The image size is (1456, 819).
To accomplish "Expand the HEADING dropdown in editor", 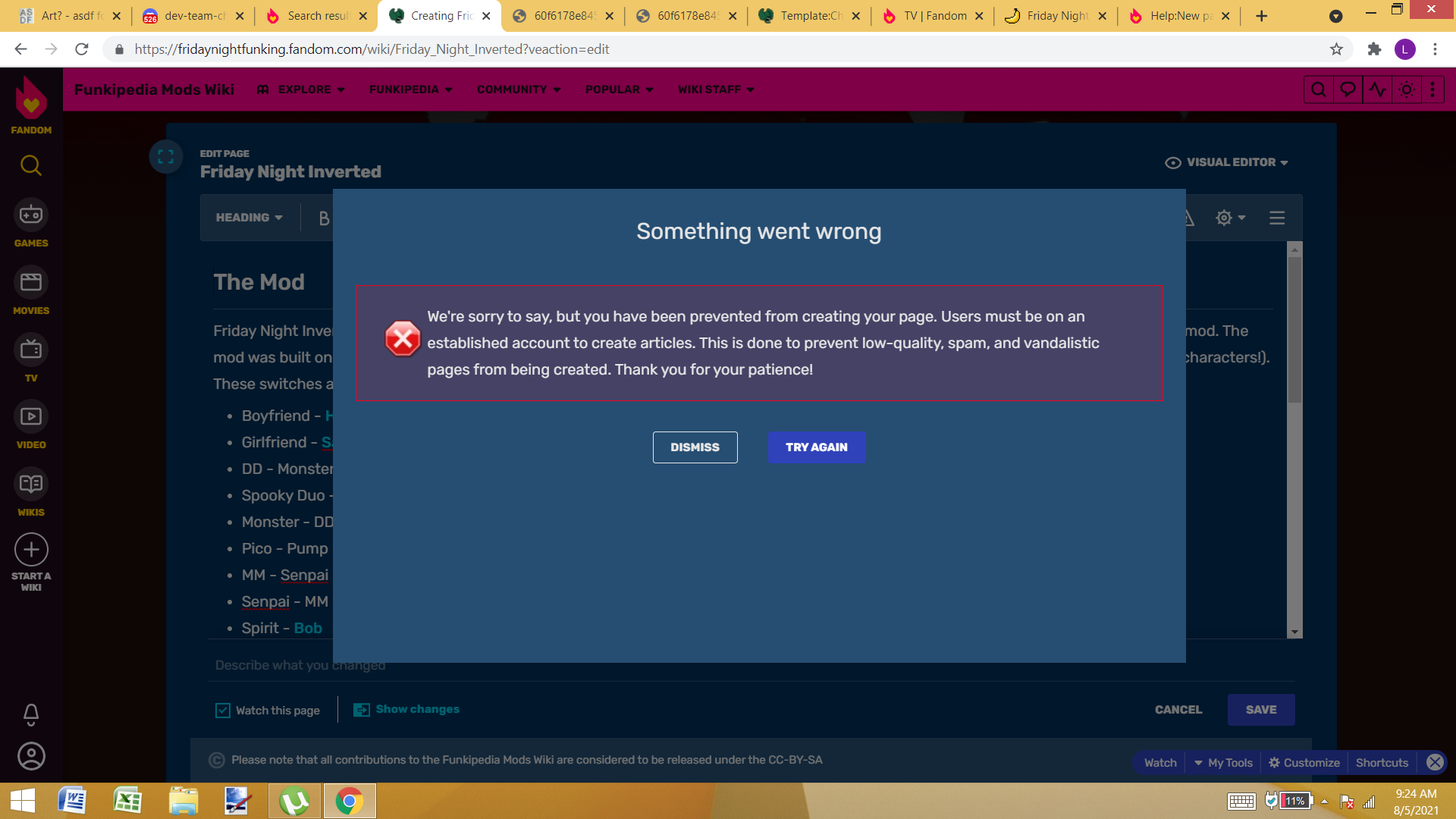I will (248, 217).
